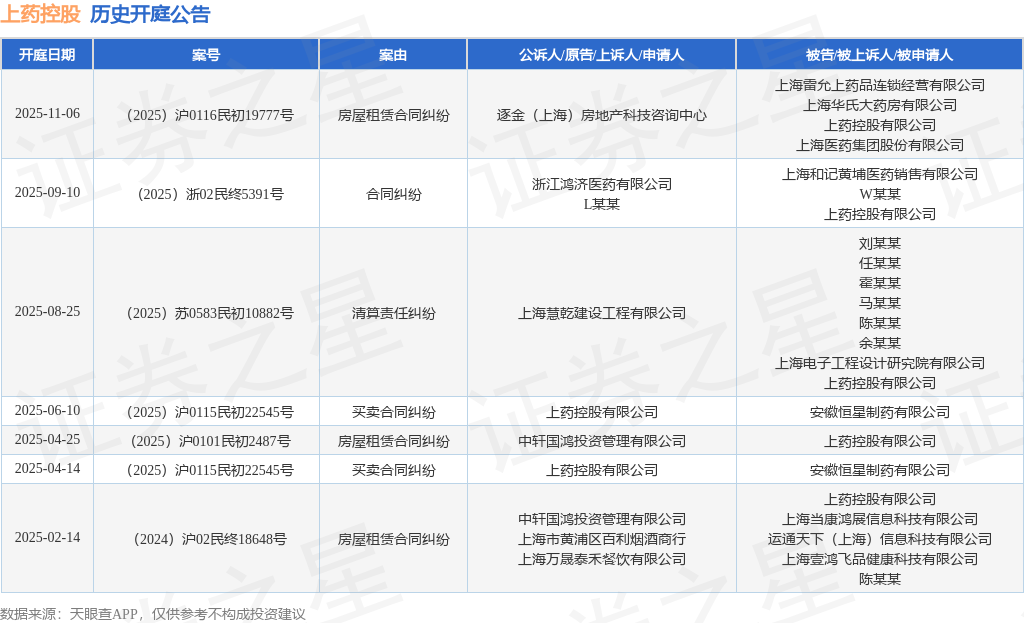This screenshot has width=1024, height=623.
Task: Click appellant 上海市黄浦区百利烟酒商行
Action: click(x=601, y=539)
